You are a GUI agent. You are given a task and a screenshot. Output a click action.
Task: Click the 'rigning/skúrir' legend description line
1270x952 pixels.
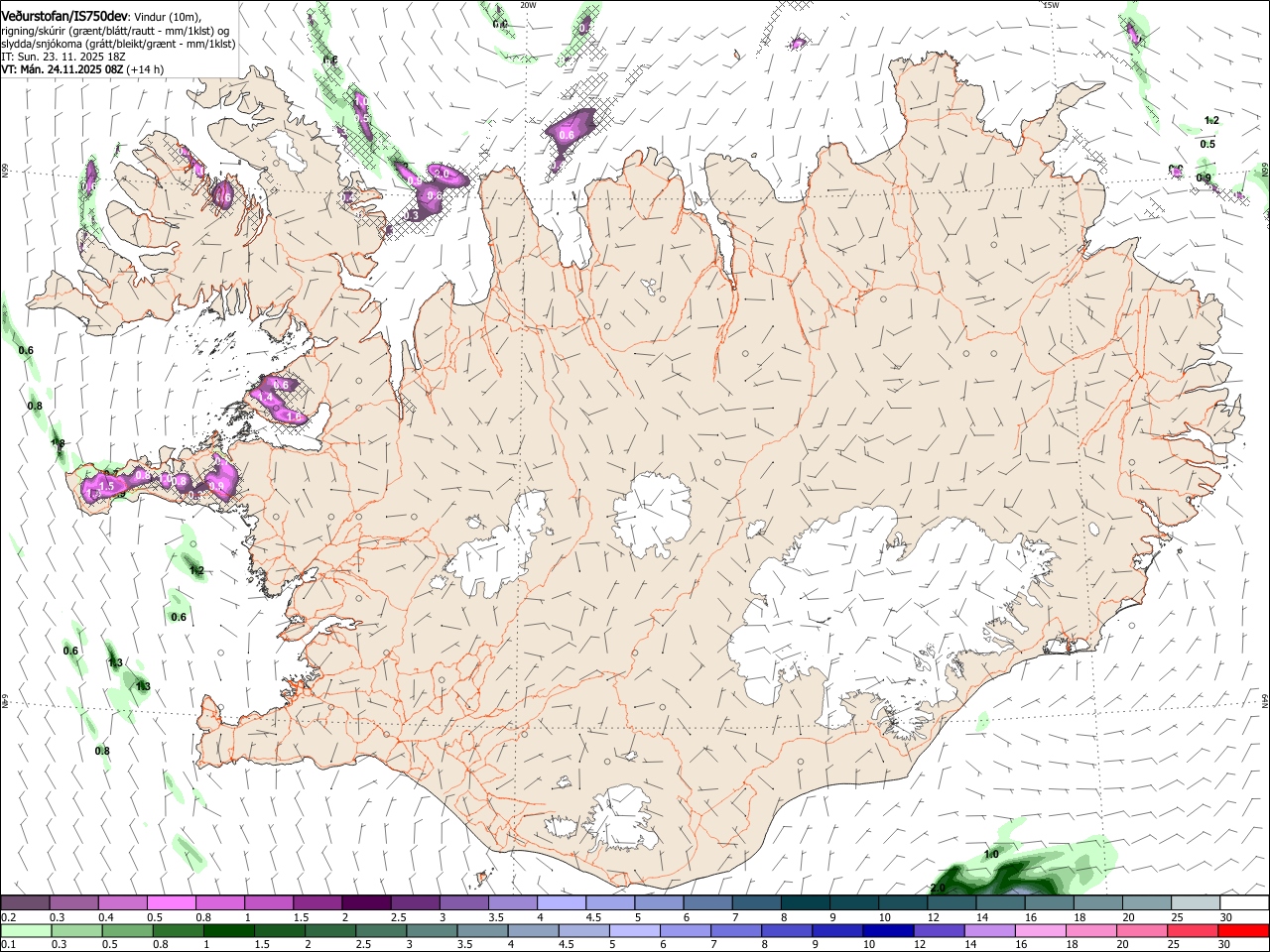[x=115, y=31]
